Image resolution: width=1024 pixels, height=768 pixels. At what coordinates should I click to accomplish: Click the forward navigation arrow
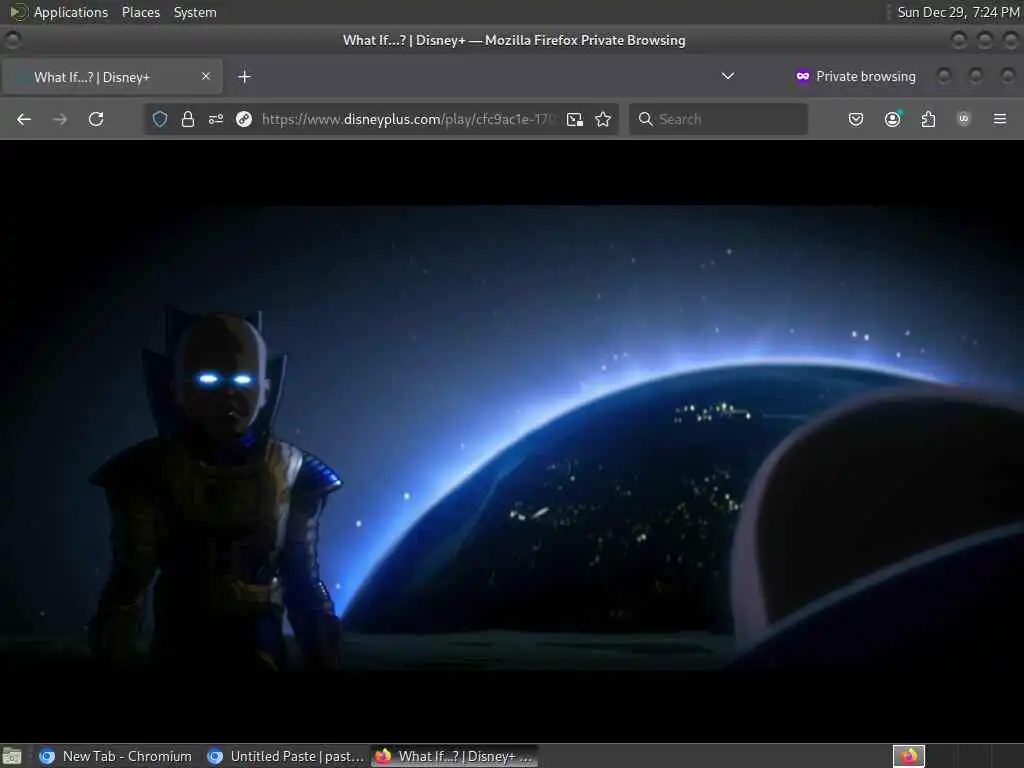59,119
